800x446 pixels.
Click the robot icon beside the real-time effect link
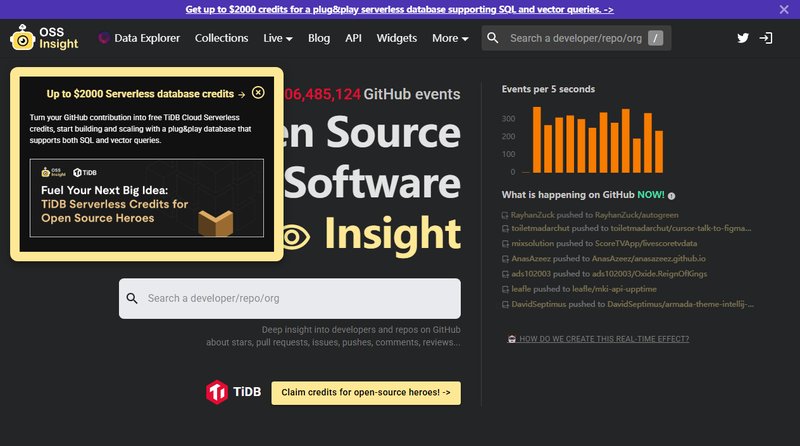(x=512, y=339)
